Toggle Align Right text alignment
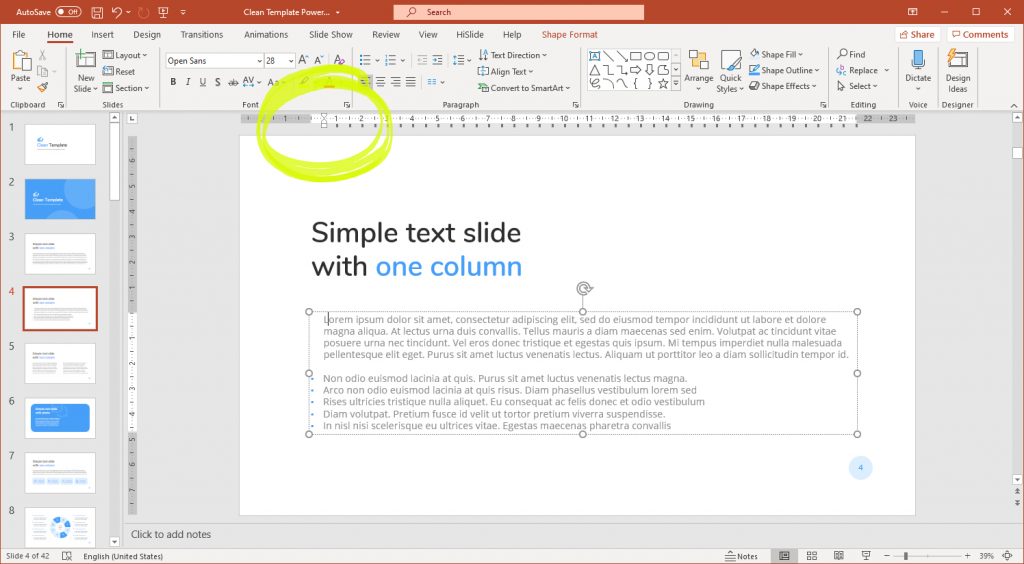1024x564 pixels. tap(395, 82)
